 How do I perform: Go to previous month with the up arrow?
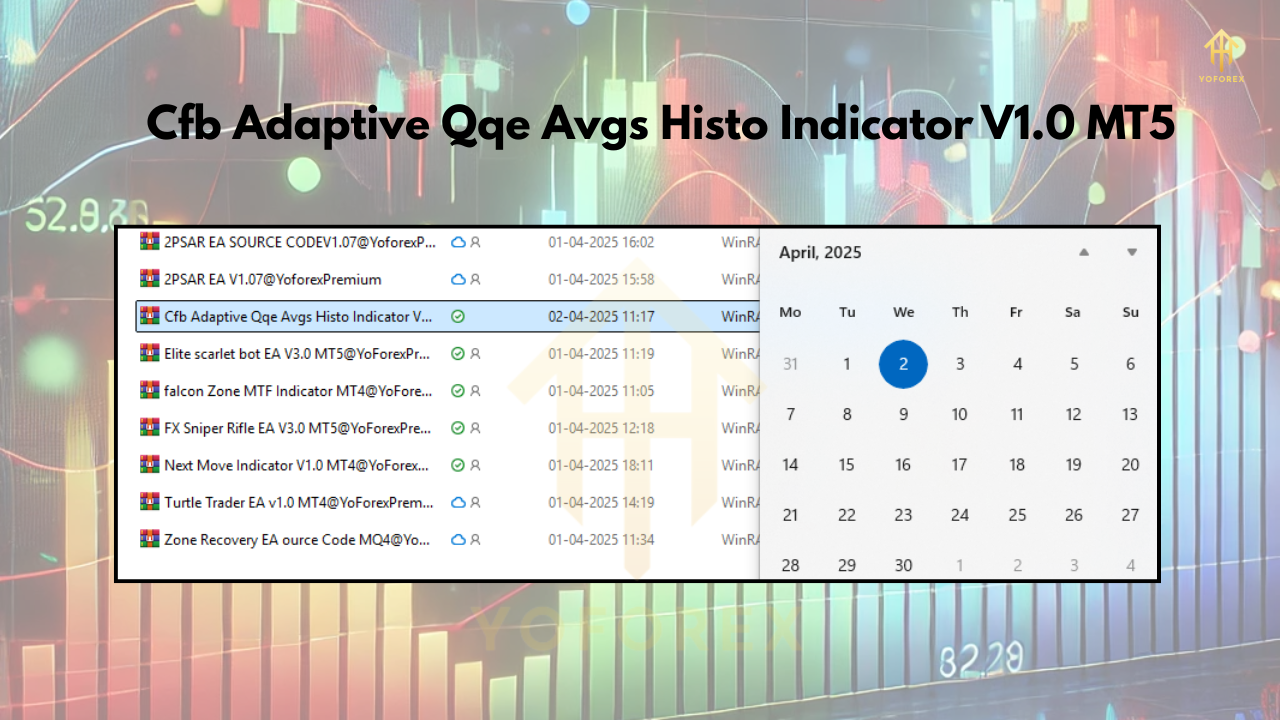(x=1084, y=253)
